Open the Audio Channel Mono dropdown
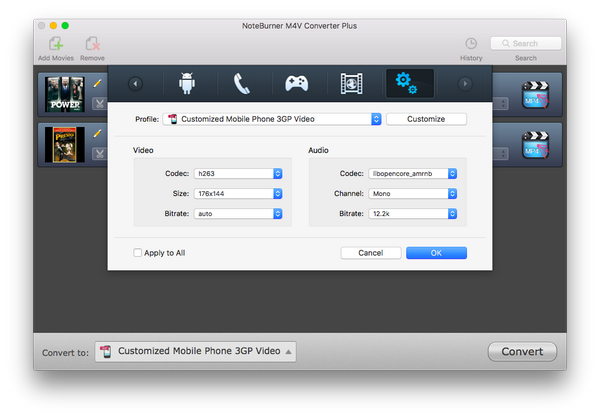 tap(412, 194)
